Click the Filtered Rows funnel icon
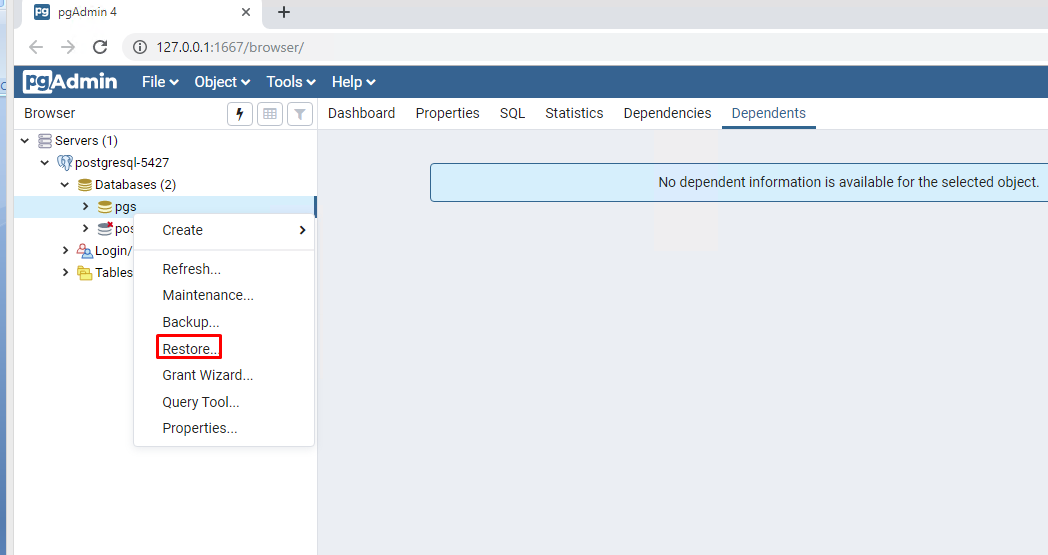Image resolution: width=1048 pixels, height=555 pixels. (x=300, y=114)
